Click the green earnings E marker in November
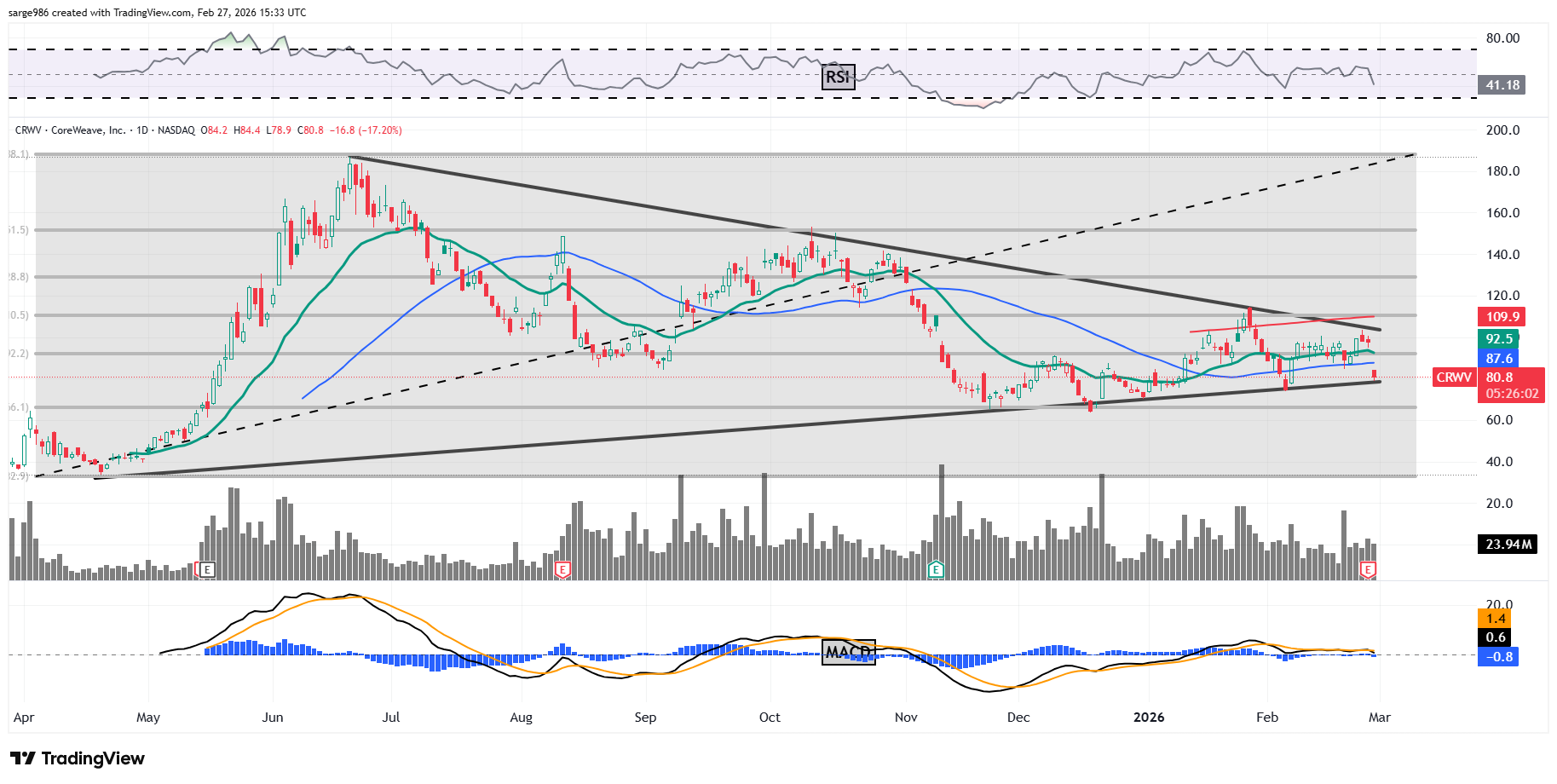1557x784 pixels. pos(936,569)
